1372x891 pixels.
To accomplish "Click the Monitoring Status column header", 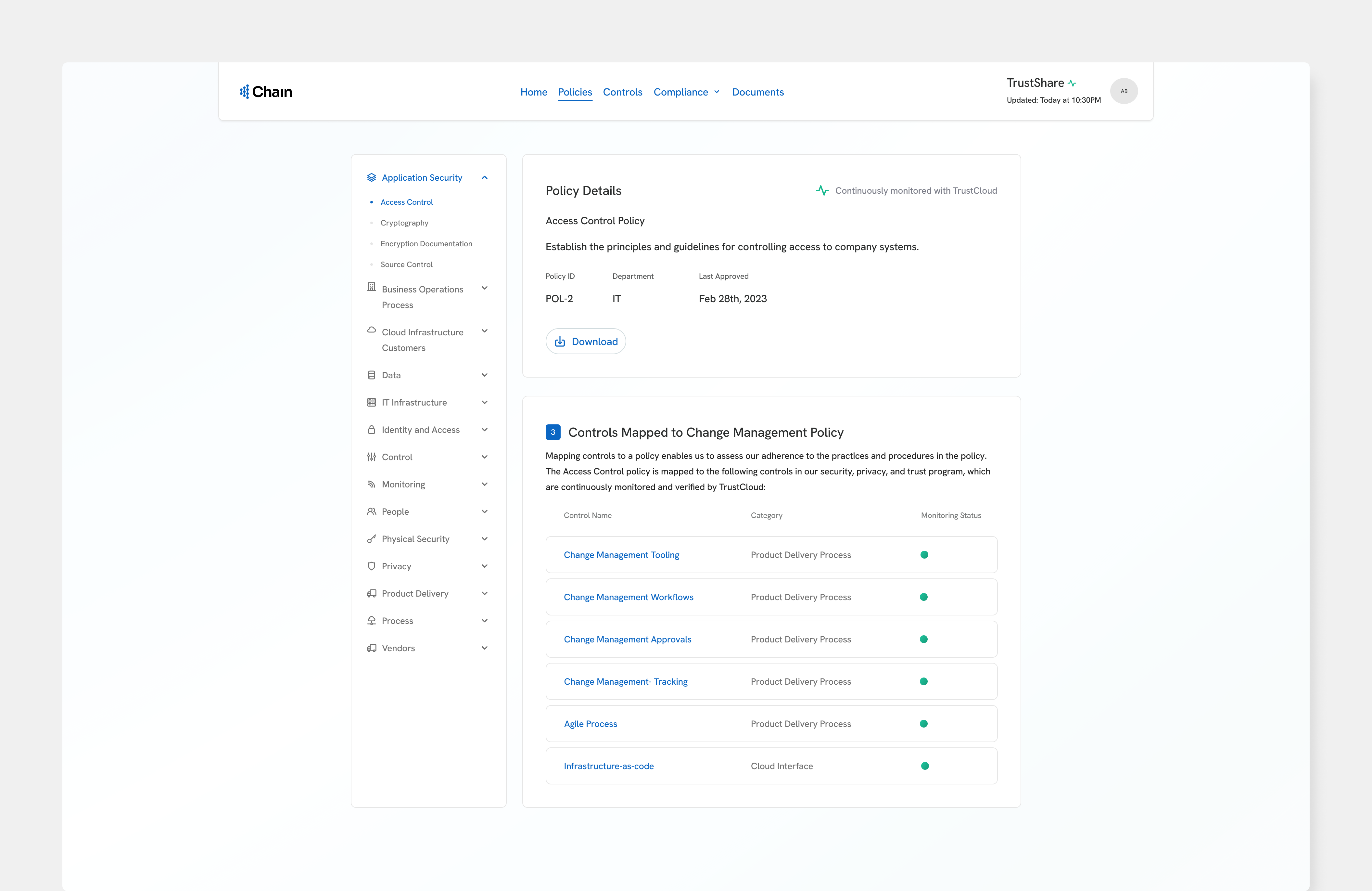I will (x=951, y=516).
